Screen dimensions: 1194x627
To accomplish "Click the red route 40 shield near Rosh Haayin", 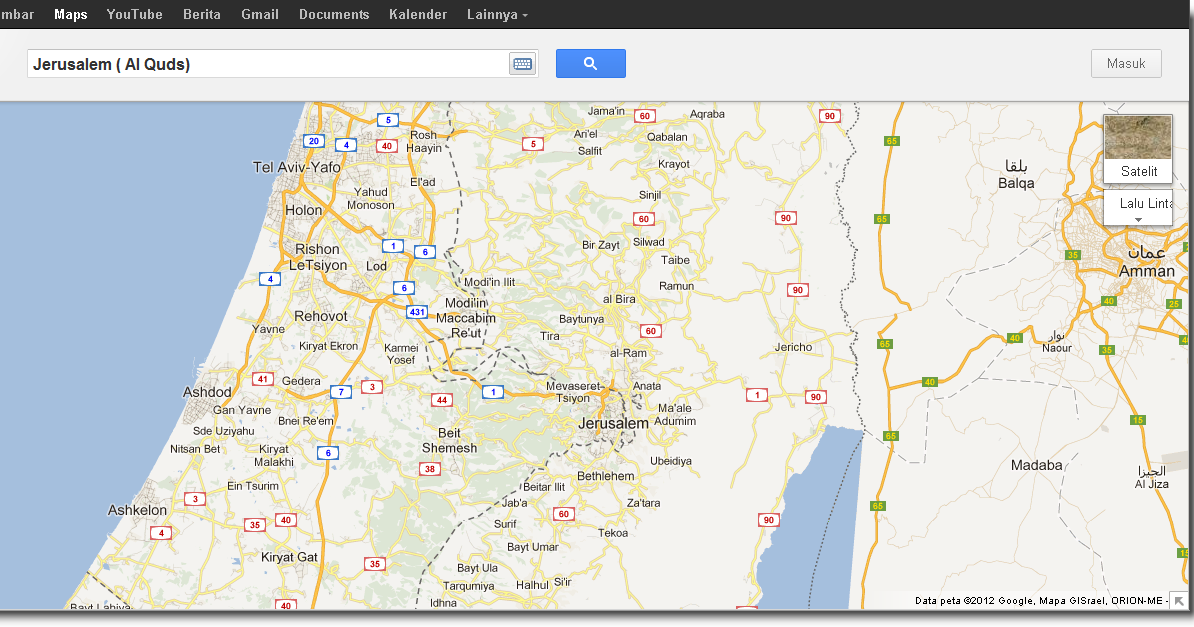I will [x=387, y=146].
